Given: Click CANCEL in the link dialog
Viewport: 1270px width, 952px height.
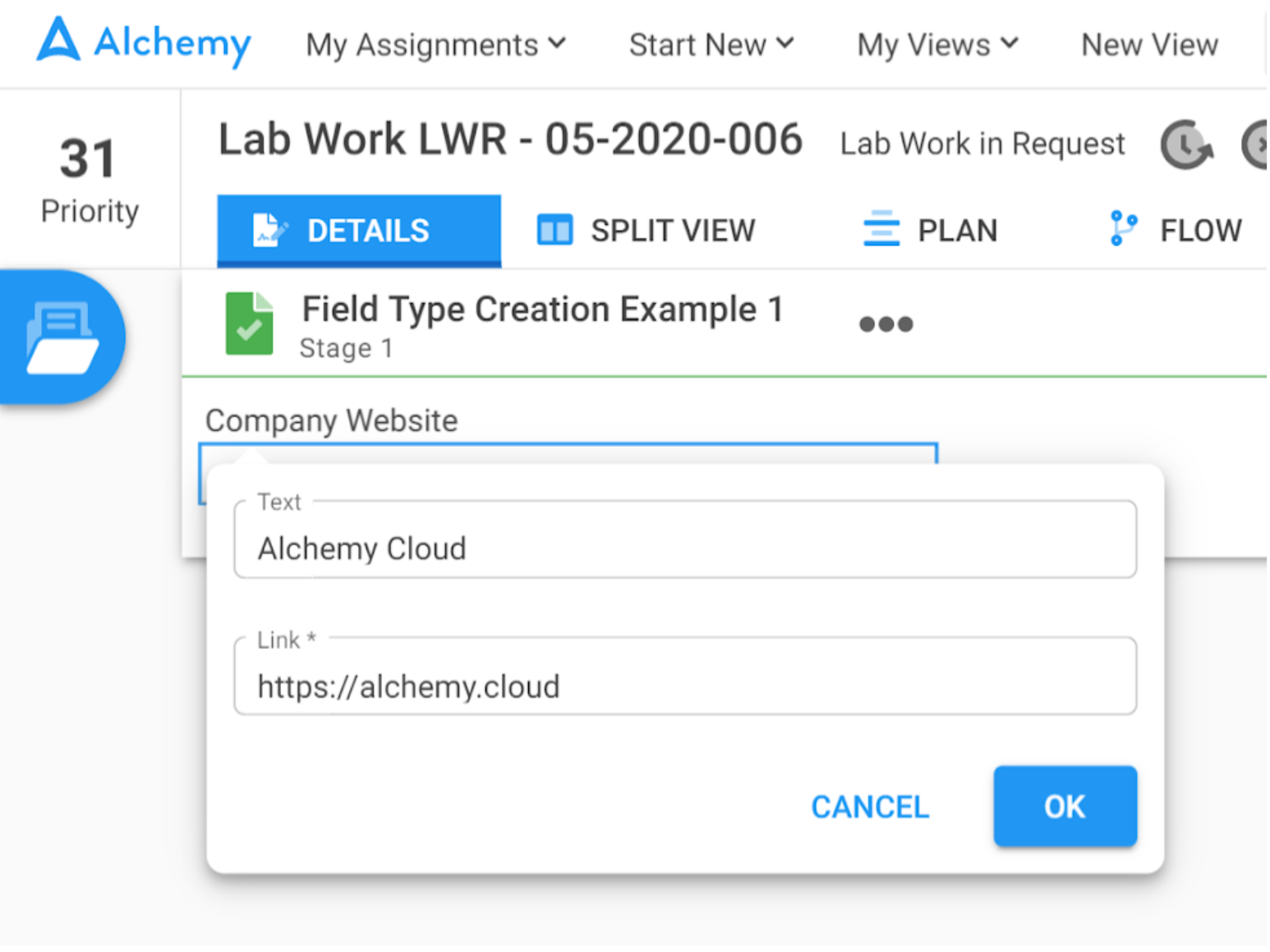Looking at the screenshot, I should pos(870,807).
